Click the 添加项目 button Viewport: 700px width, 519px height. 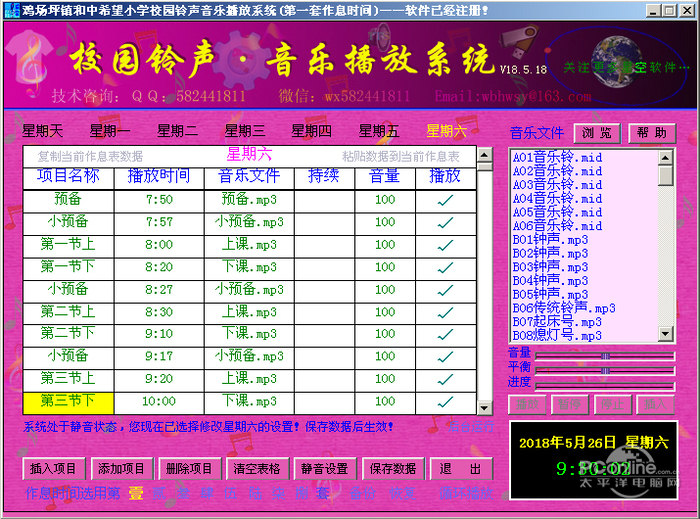(121, 469)
